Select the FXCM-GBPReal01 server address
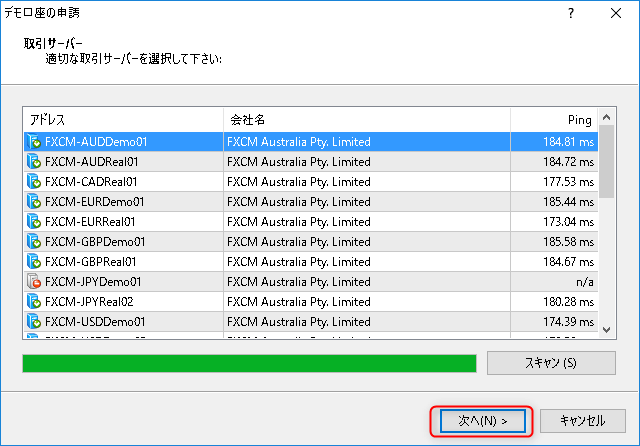 (91, 262)
